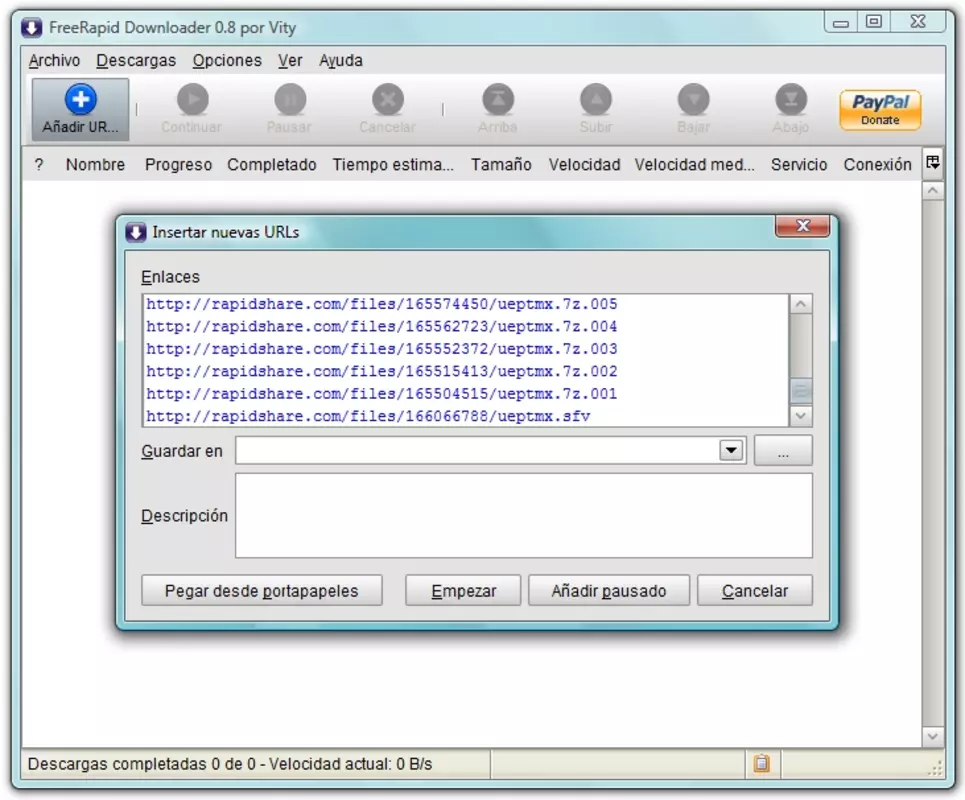Click the Añadir pausado button
Screen dimensions: 965x800
(x=609, y=591)
